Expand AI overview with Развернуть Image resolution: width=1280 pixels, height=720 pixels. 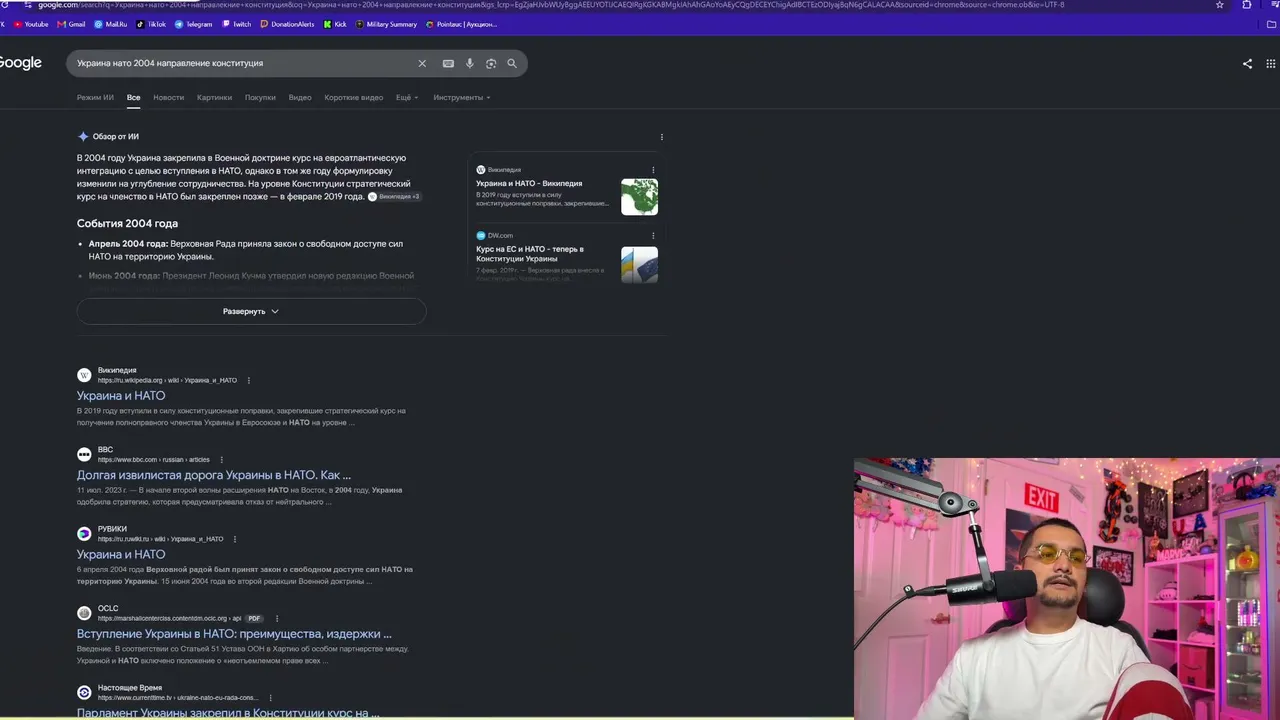pyautogui.click(x=251, y=311)
